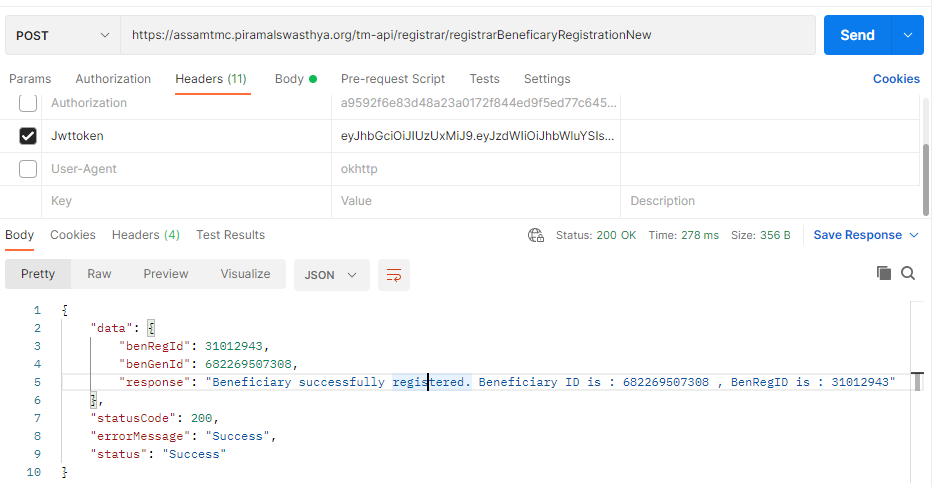Toggle the wrap lines icon
This screenshot has height=487, width=946.
point(394,275)
